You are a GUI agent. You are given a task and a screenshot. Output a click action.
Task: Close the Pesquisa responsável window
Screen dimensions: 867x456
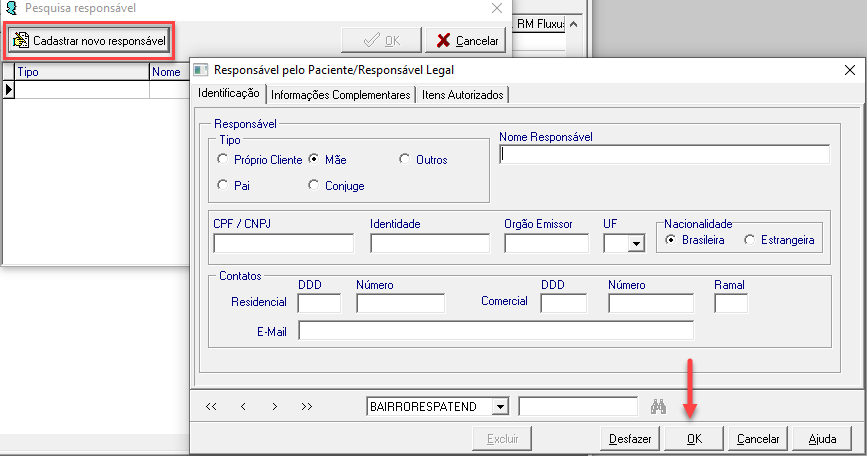[x=497, y=8]
